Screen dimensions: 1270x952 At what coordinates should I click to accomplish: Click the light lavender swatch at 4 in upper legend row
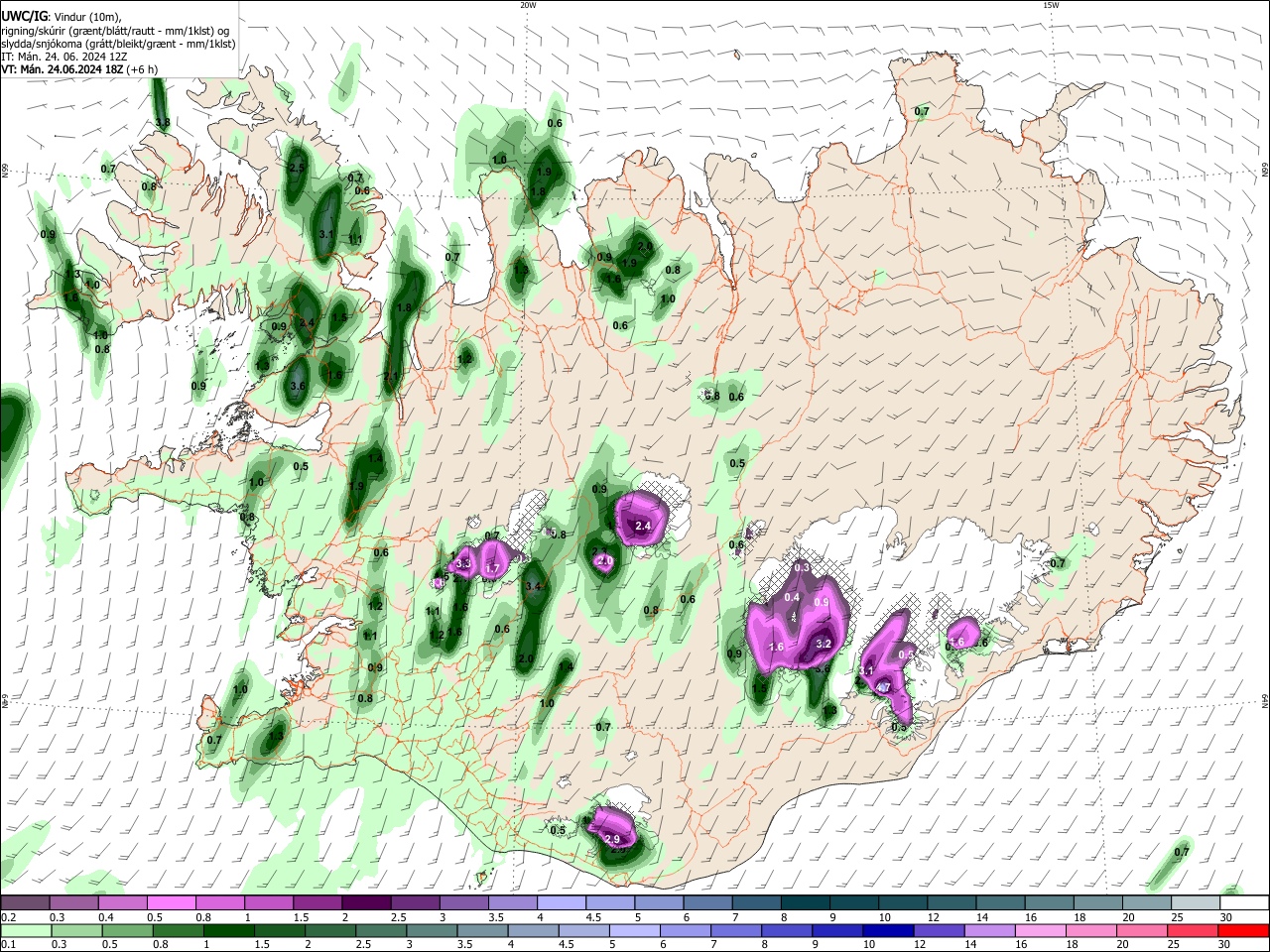tap(562, 903)
